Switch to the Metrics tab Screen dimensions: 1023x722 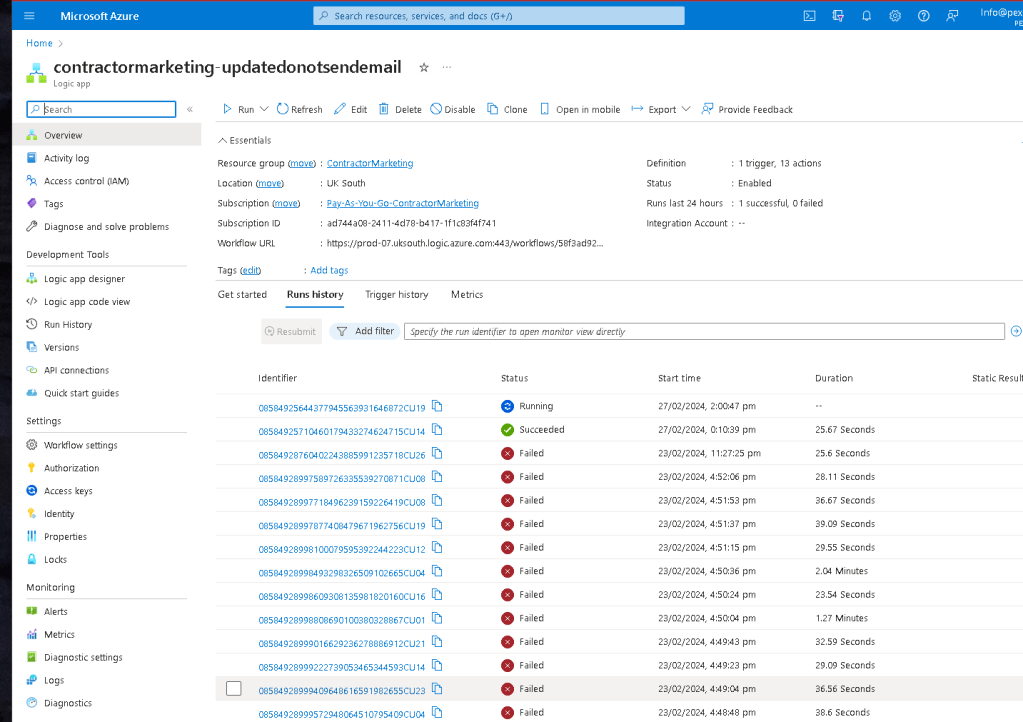pyautogui.click(x=467, y=295)
